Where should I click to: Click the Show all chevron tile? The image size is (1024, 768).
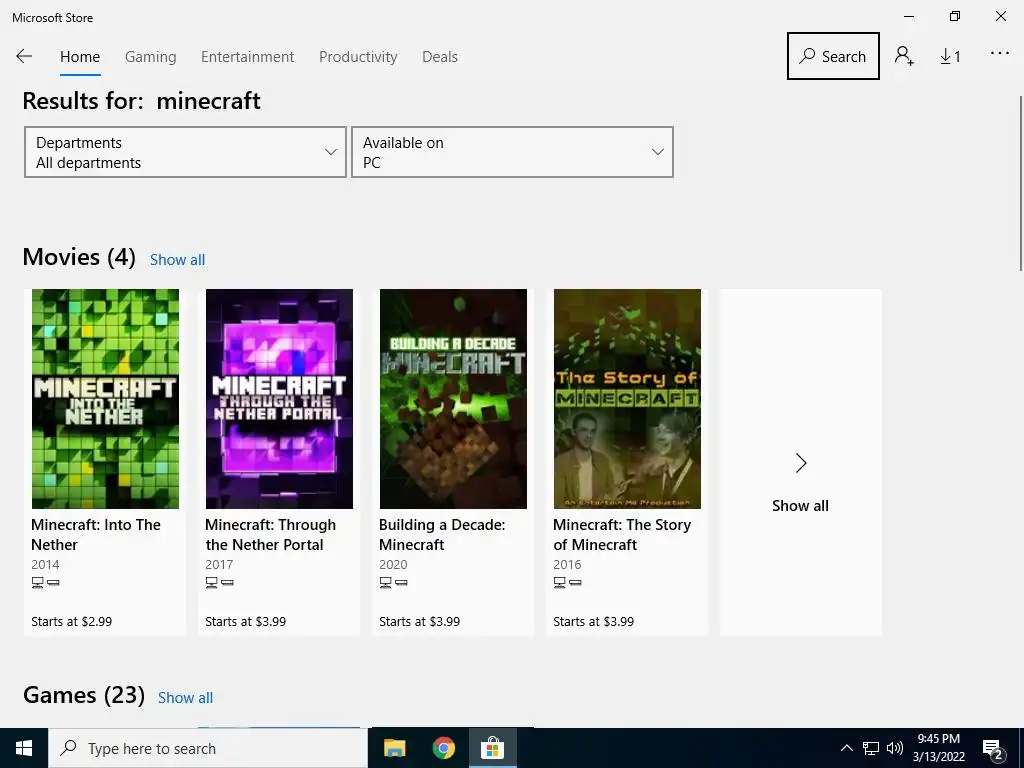pos(801,462)
